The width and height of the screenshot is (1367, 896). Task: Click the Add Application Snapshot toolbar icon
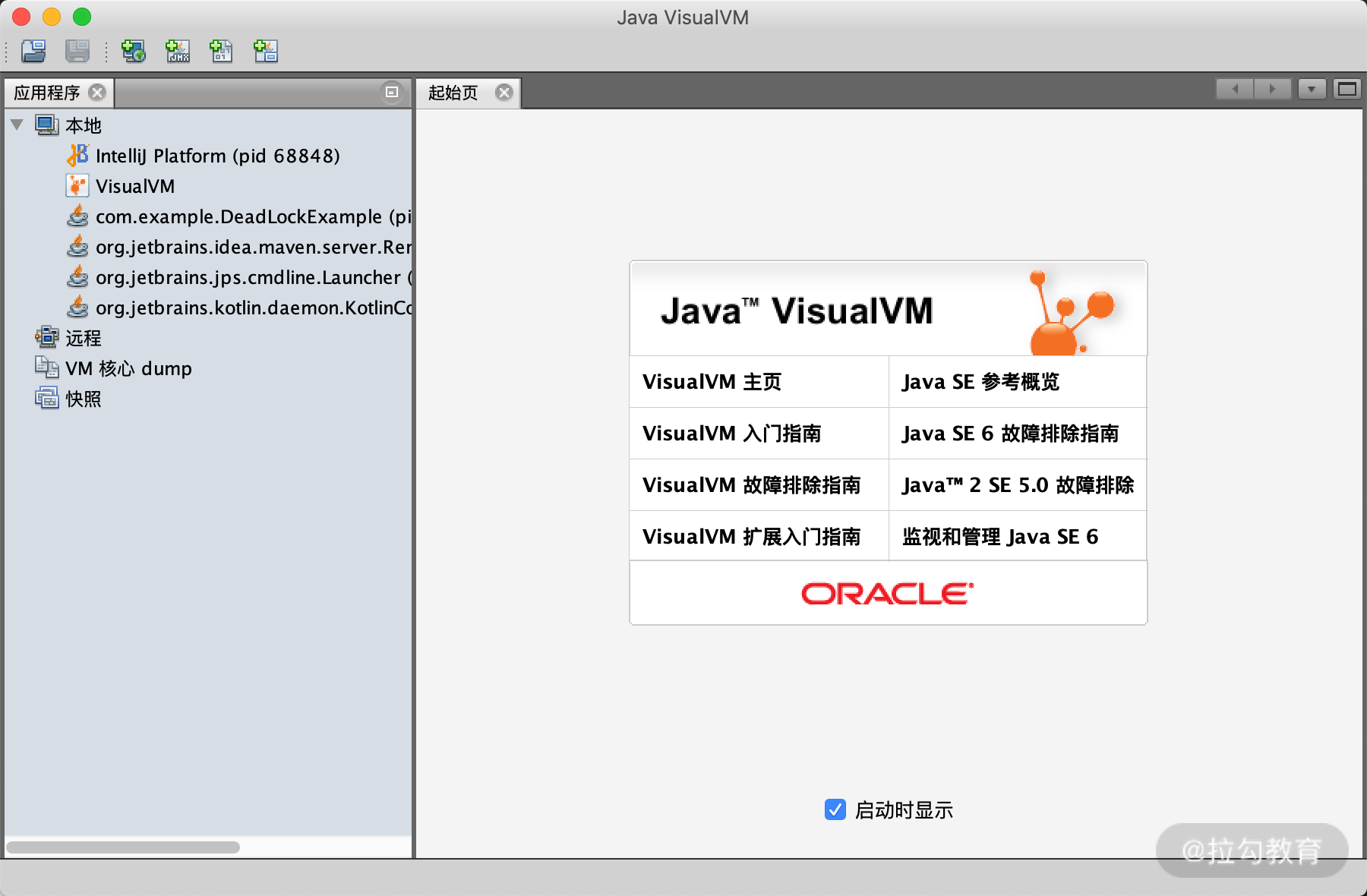pos(266,51)
